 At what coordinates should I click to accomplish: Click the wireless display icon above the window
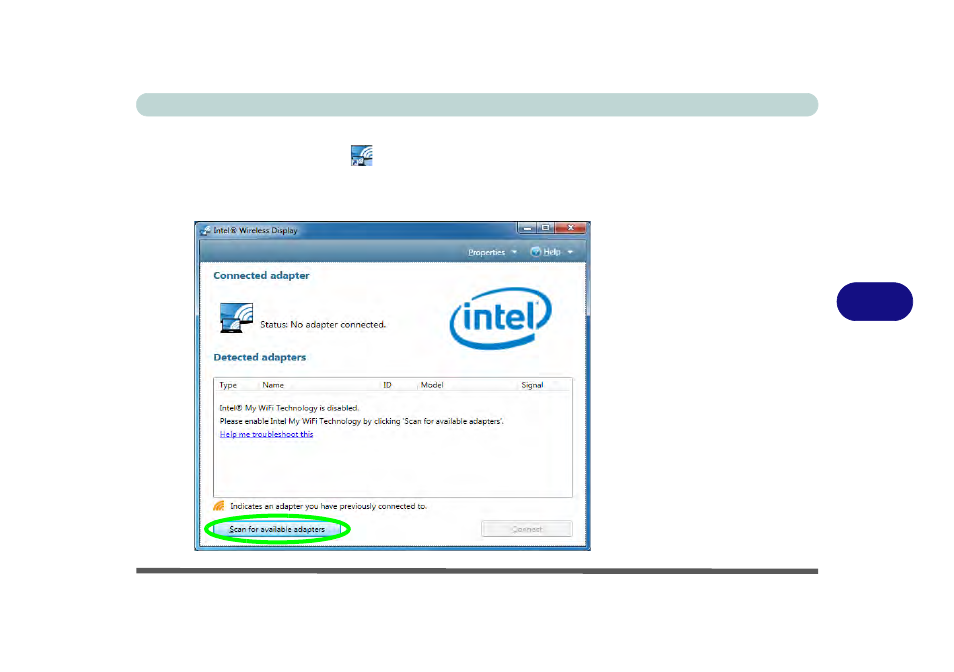pyautogui.click(x=361, y=156)
